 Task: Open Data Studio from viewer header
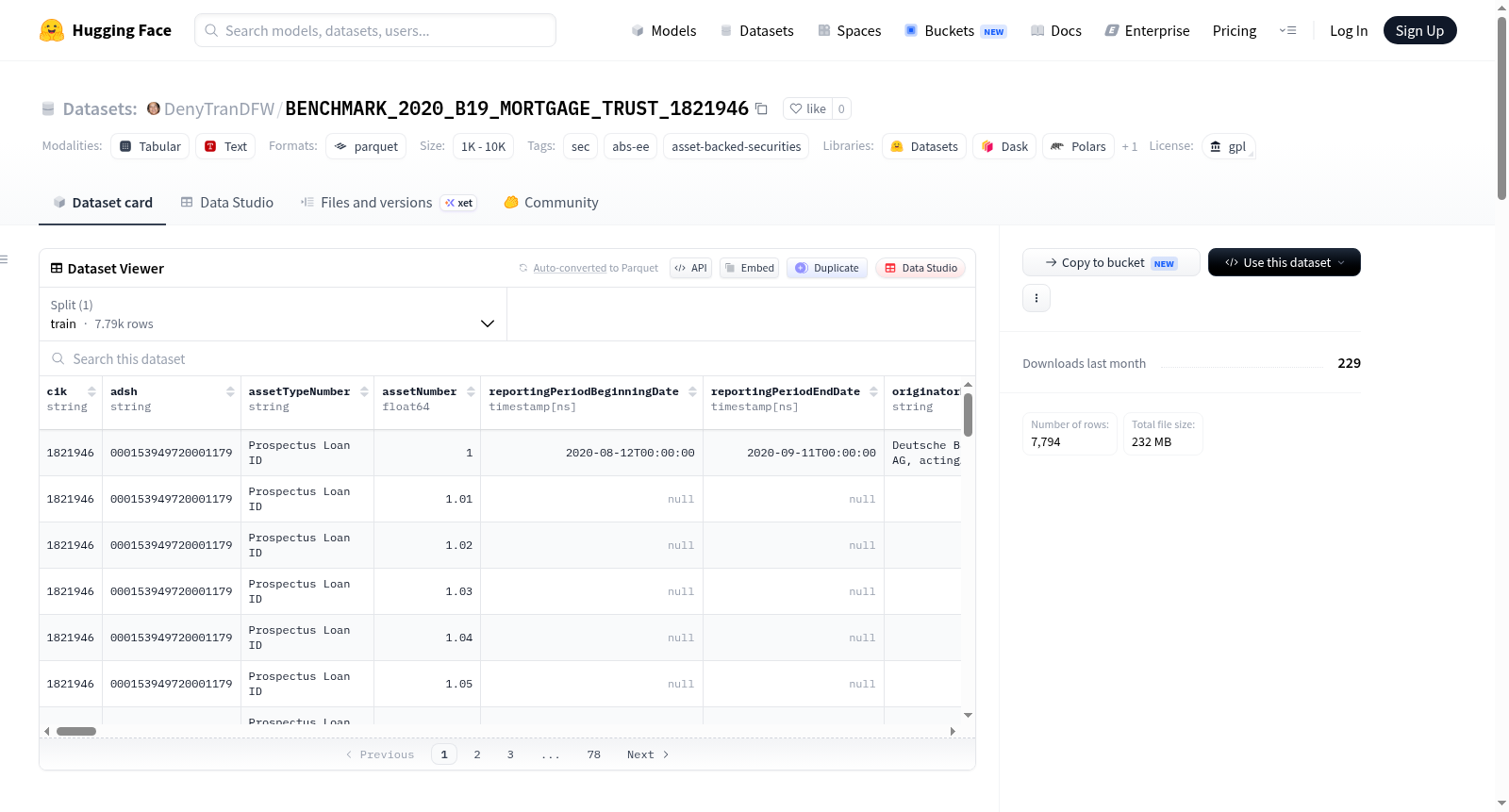click(x=920, y=268)
